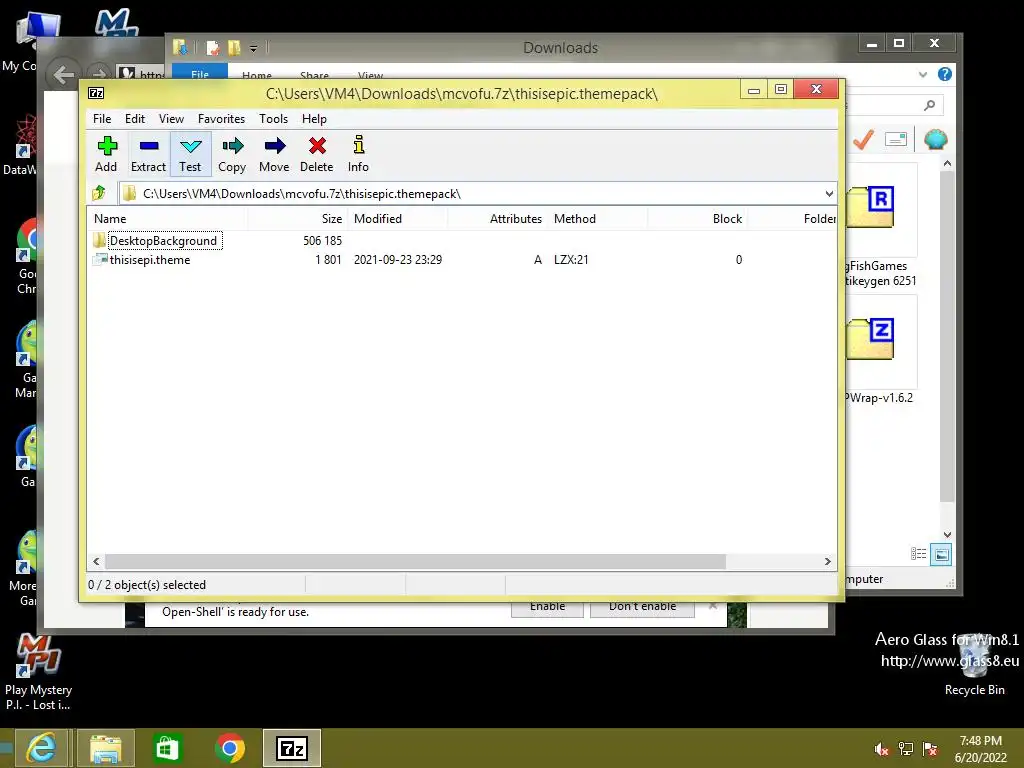
Task: Switch Downloads window to details view icon
Action: [919, 554]
